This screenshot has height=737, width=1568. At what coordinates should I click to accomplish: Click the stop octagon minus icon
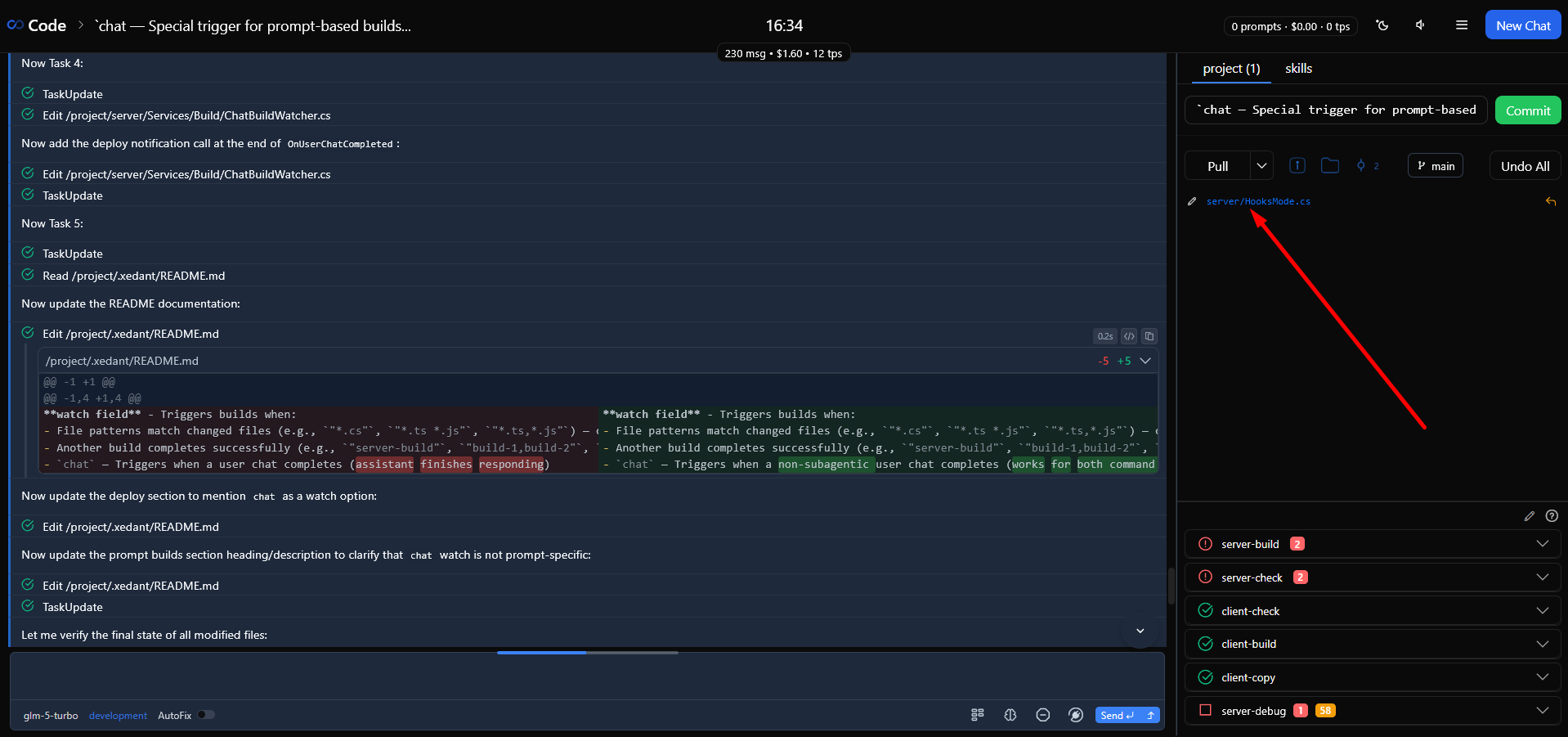click(x=1043, y=715)
